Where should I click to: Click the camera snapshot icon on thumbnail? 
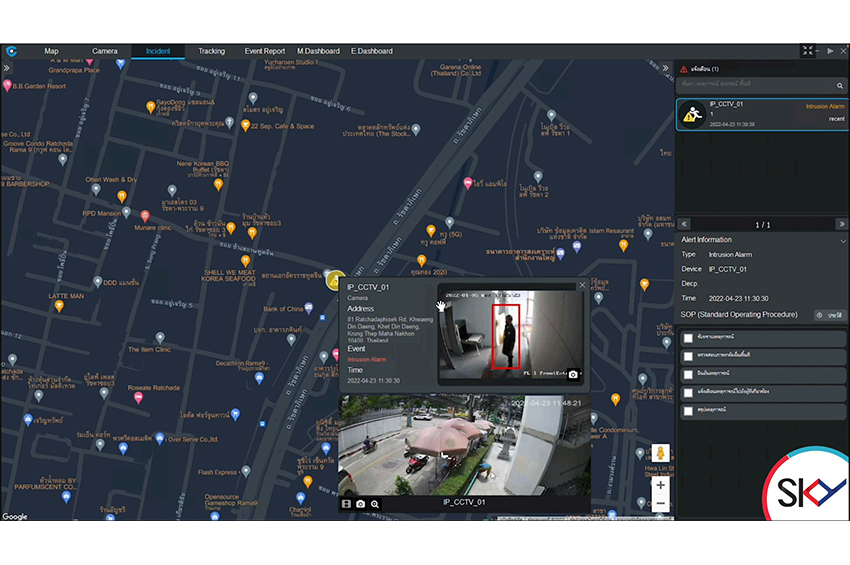[x=573, y=374]
